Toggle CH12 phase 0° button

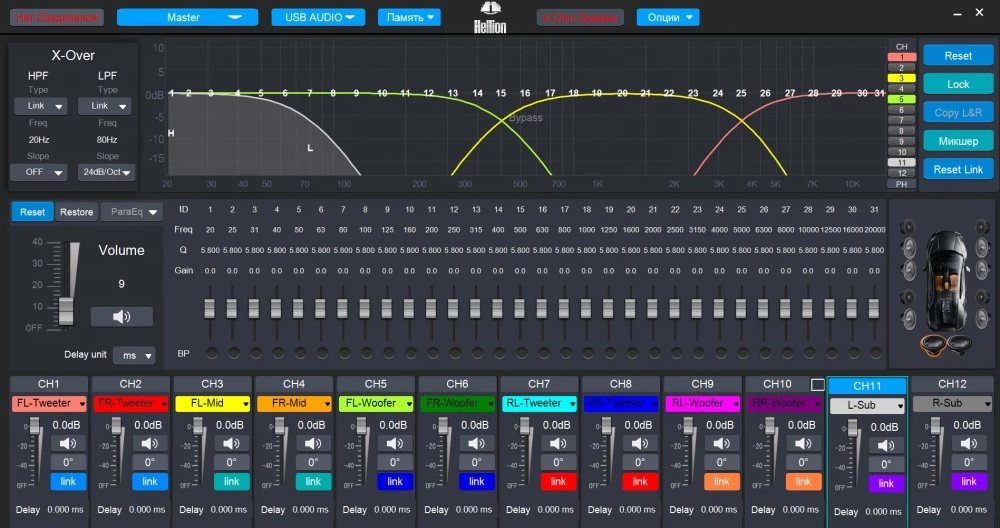[969, 462]
